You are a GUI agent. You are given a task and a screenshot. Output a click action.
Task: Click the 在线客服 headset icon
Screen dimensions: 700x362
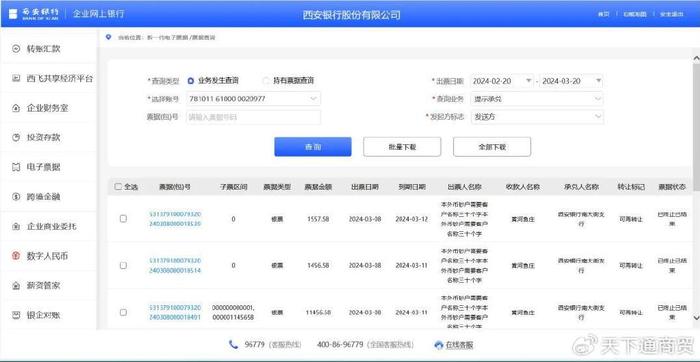point(438,345)
